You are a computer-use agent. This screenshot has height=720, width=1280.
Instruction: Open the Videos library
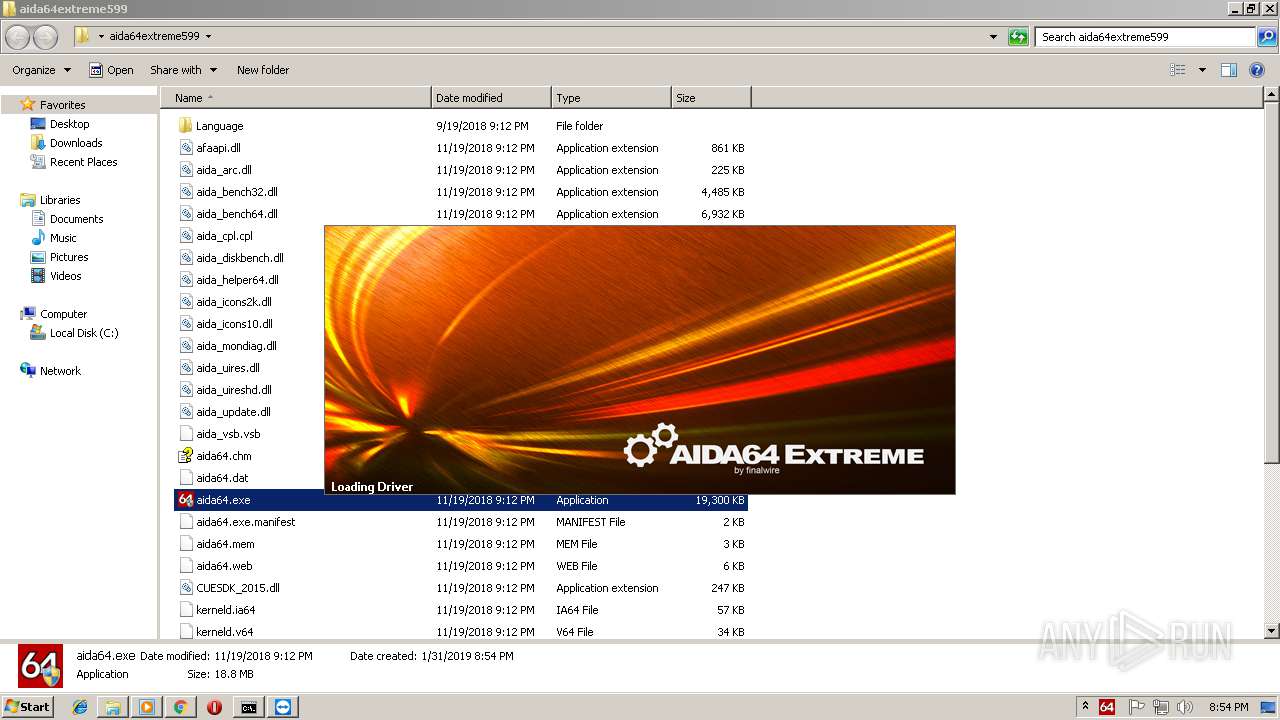click(x=66, y=276)
